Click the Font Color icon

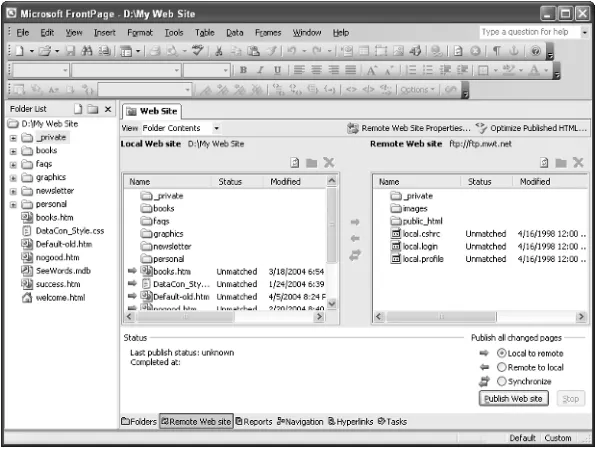(535, 70)
